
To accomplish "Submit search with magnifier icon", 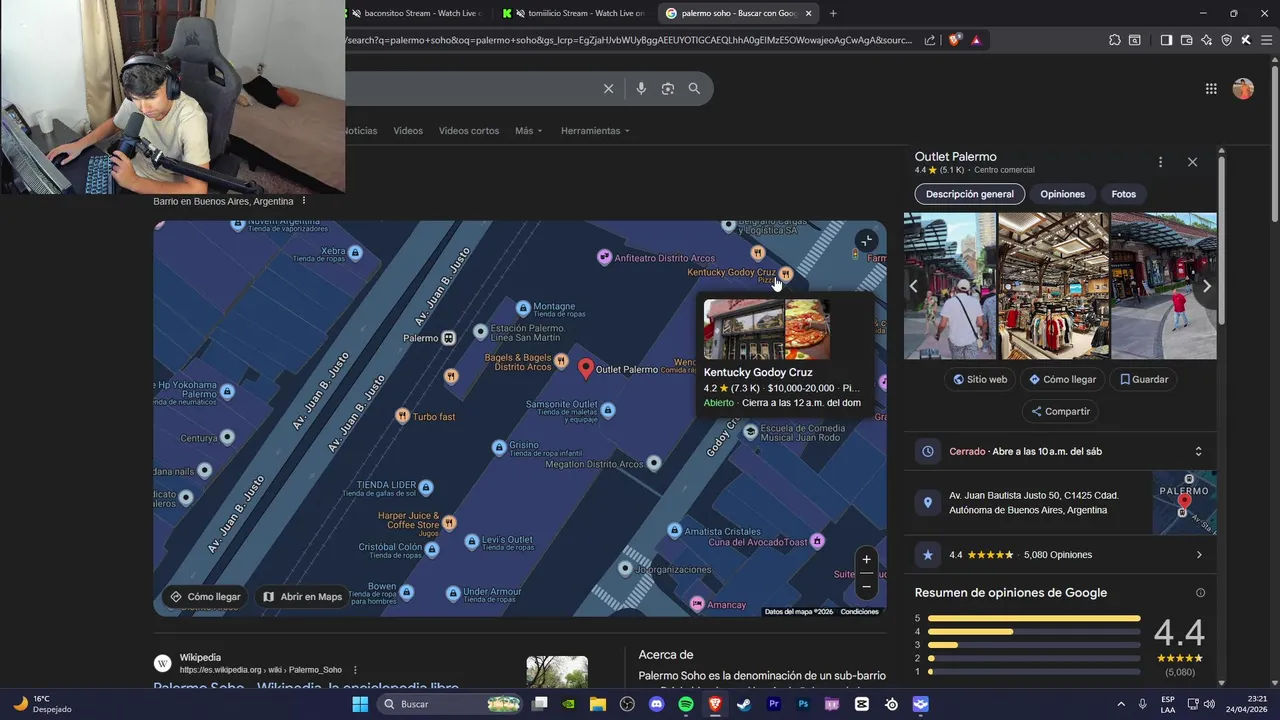I will coord(694,89).
